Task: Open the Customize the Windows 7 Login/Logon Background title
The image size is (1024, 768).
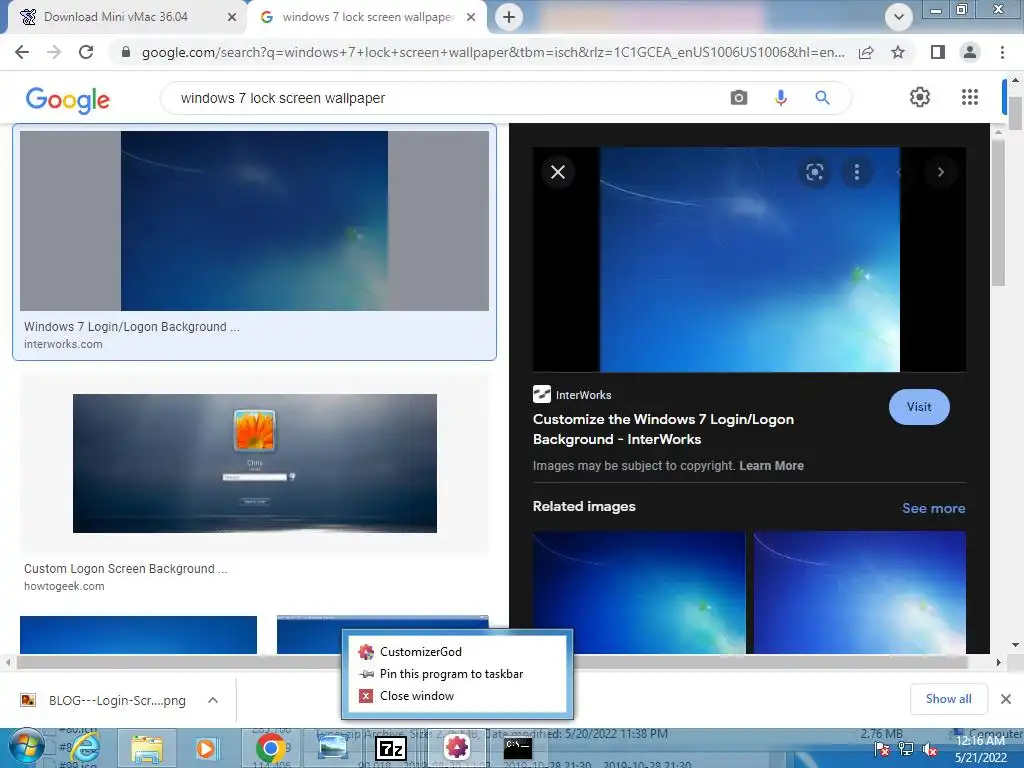Action: coord(663,429)
